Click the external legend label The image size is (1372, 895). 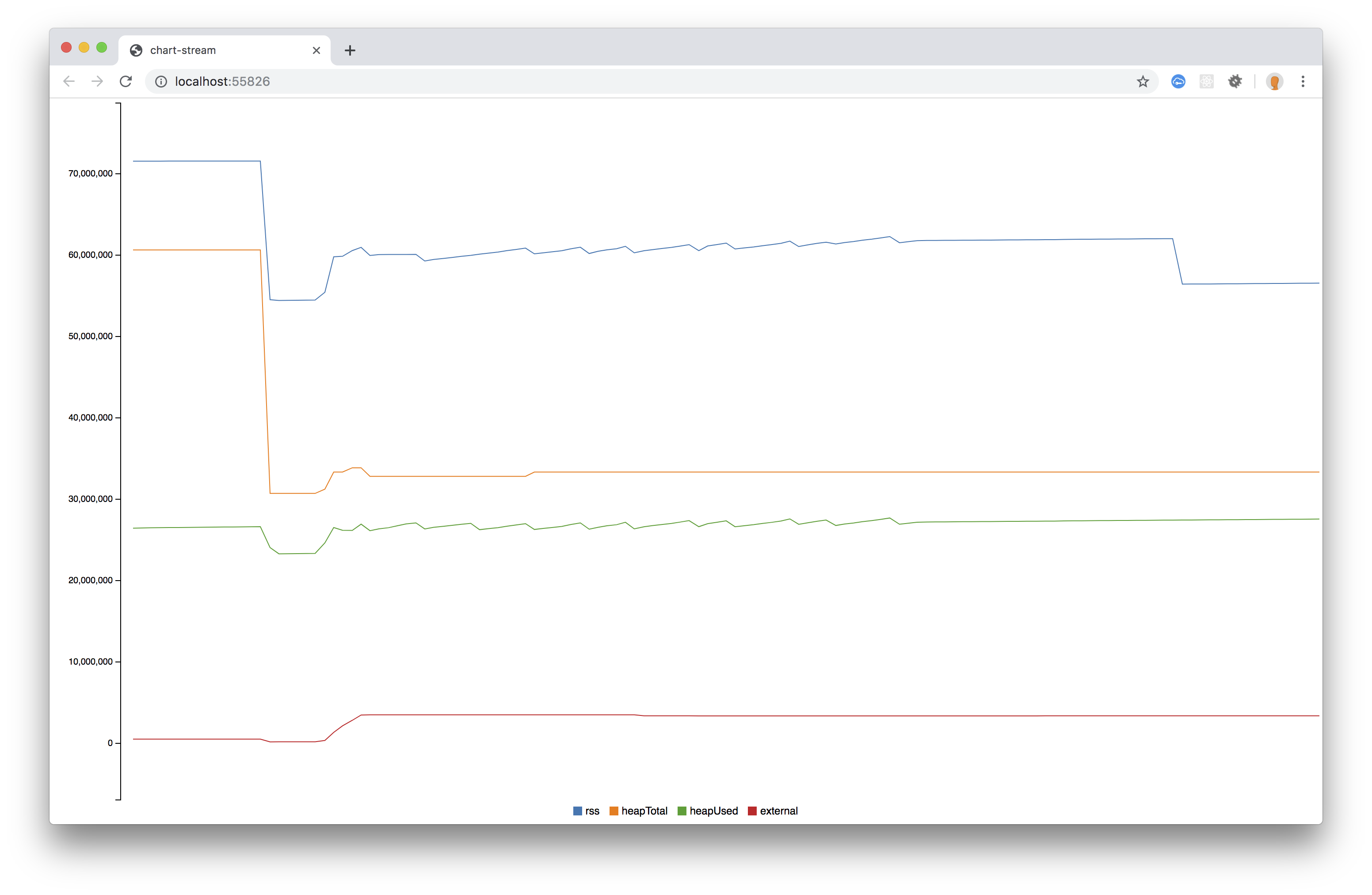coord(779,811)
